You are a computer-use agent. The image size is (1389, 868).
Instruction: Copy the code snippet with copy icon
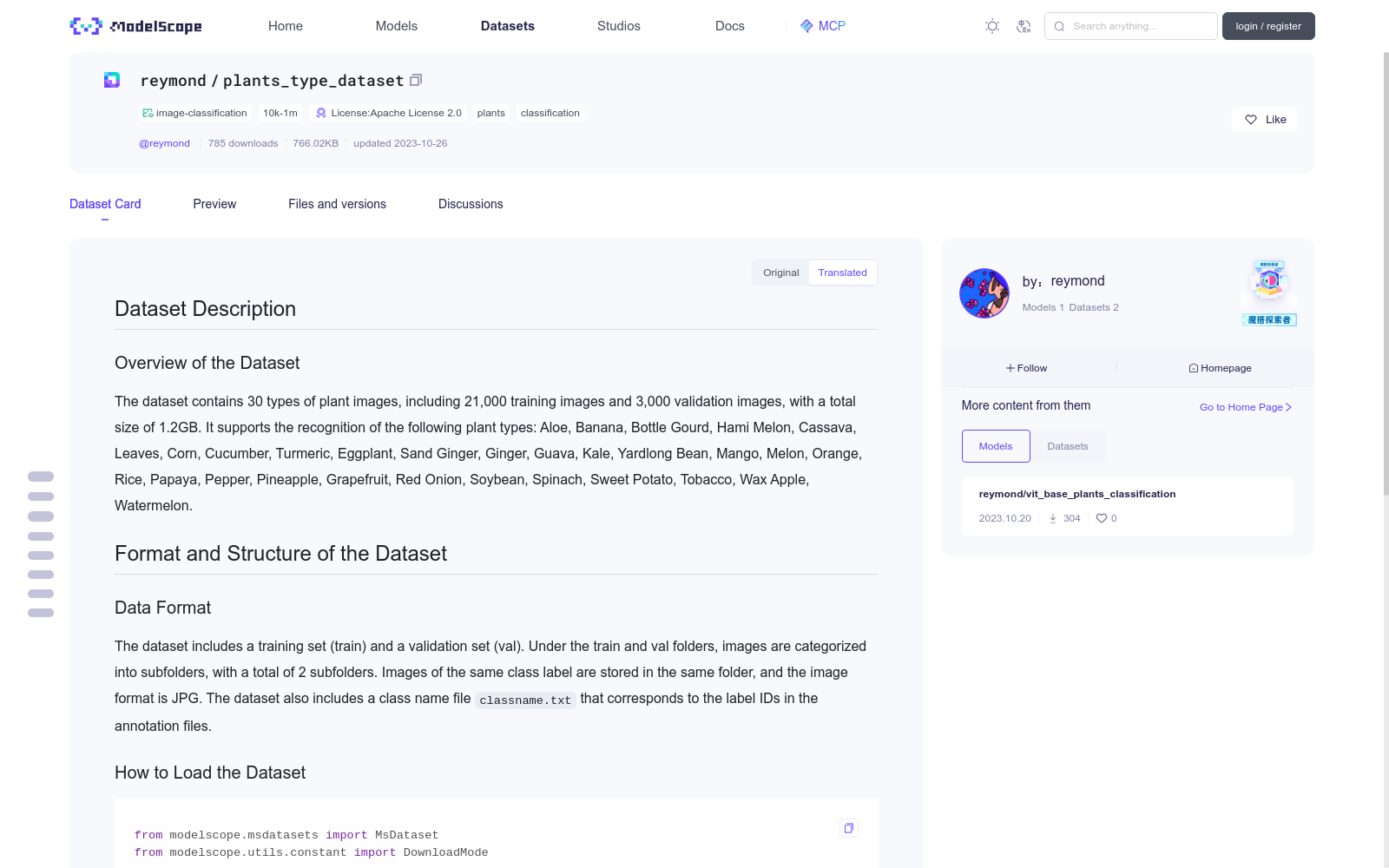pyautogui.click(x=849, y=828)
